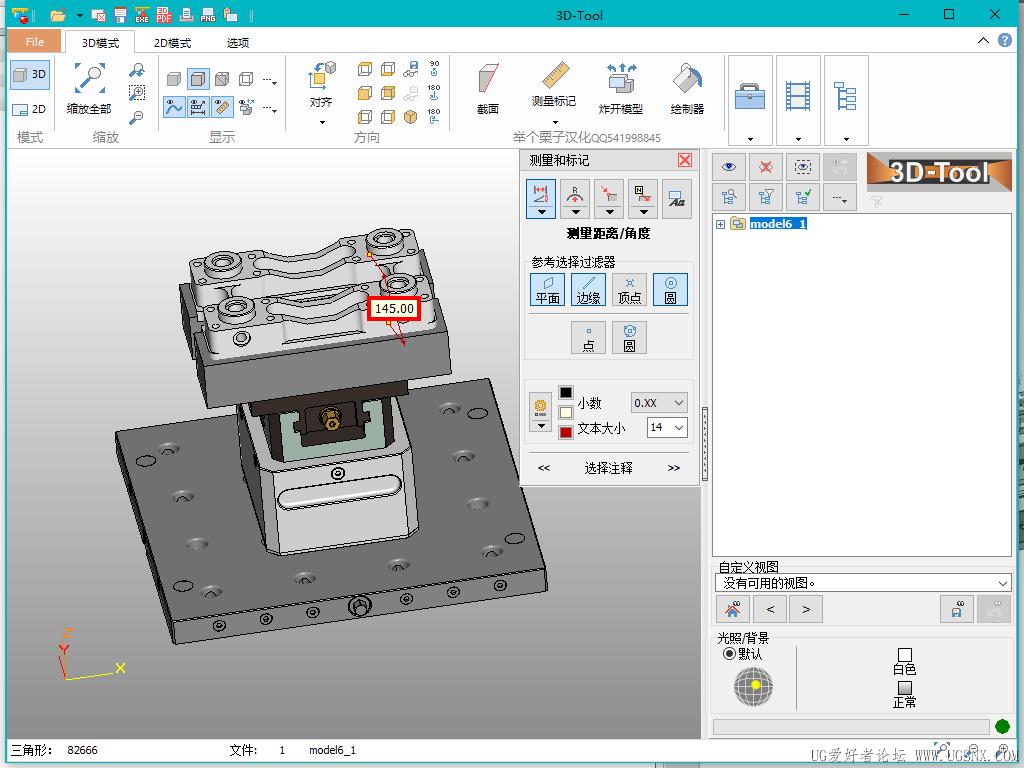Open film strip animation dropdown
This screenshot has width=1024, height=768.
point(798,139)
